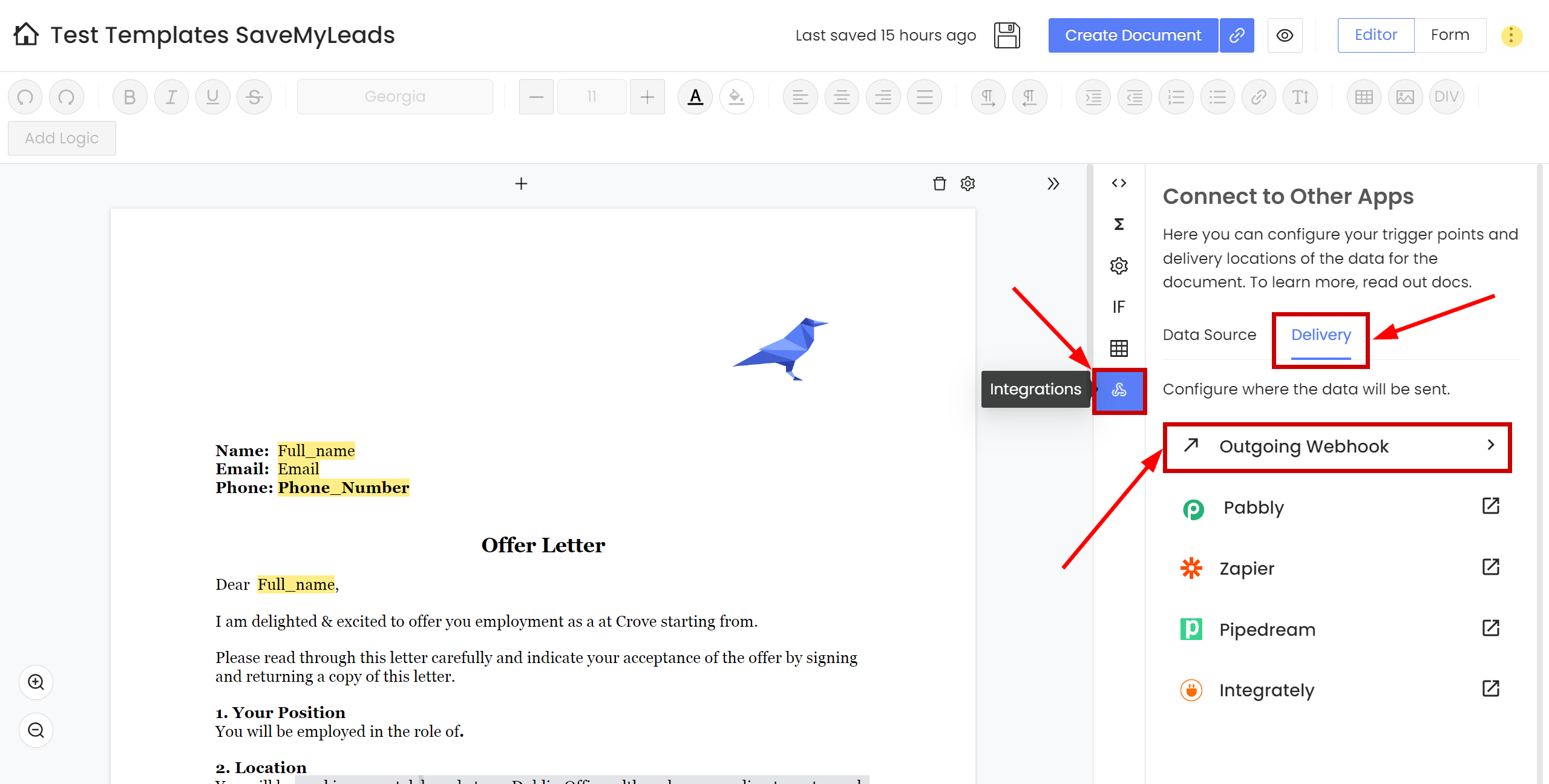Insert a DIV block
Viewport: 1549px width, 784px height.
[1446, 97]
